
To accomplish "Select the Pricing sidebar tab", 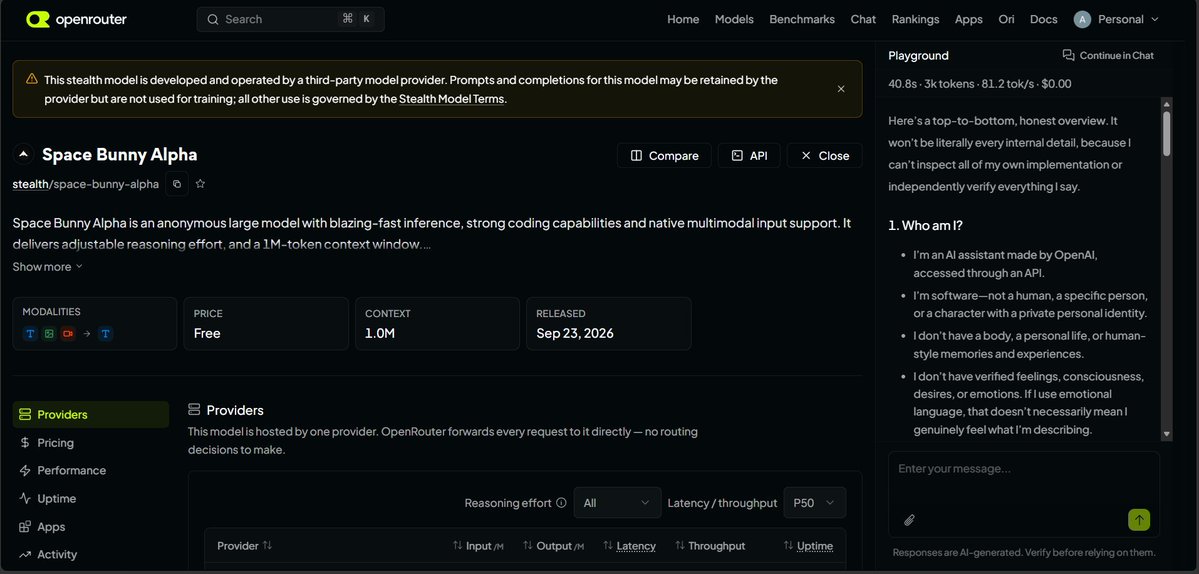I will [91, 443].
